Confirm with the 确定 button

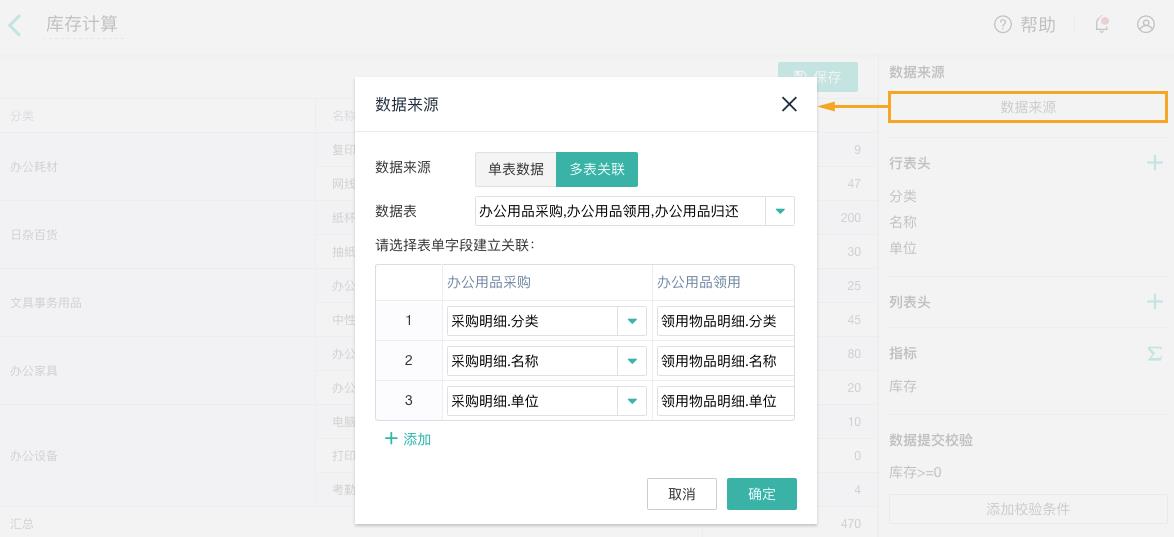click(x=761, y=494)
